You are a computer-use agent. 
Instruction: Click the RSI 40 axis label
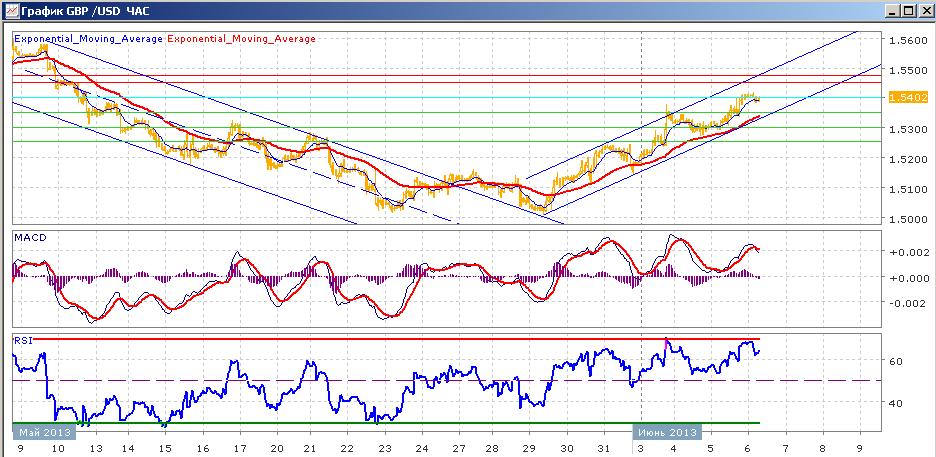click(x=895, y=403)
